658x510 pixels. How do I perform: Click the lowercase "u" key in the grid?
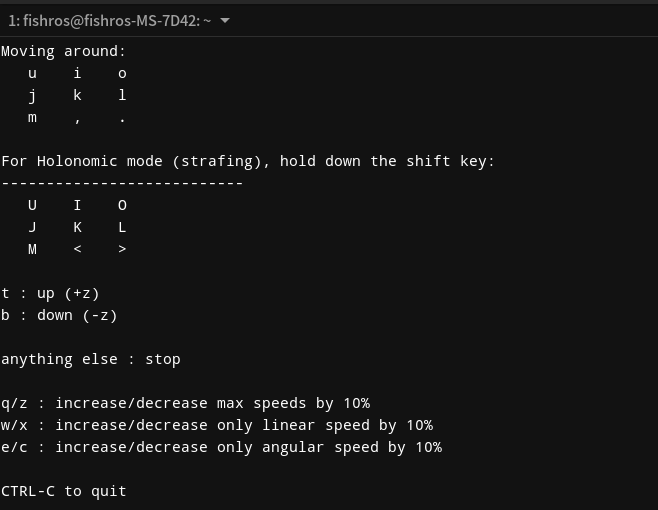tap(32, 73)
